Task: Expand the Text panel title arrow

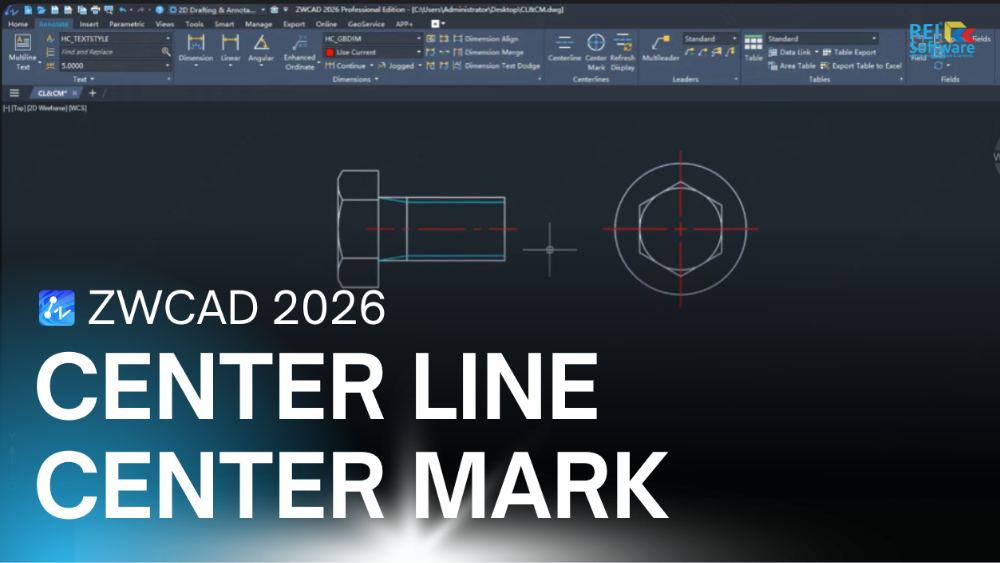Action: pos(92,79)
